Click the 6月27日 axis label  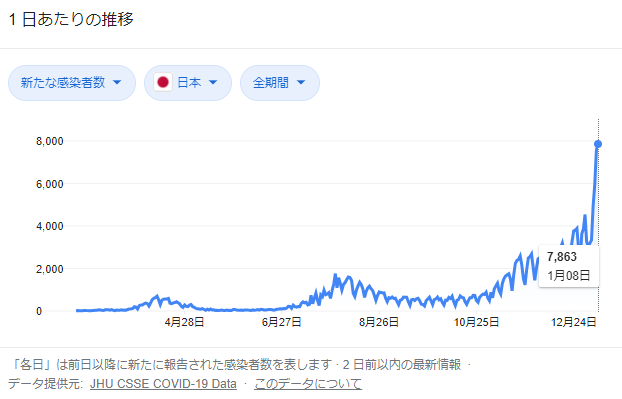[x=281, y=322]
